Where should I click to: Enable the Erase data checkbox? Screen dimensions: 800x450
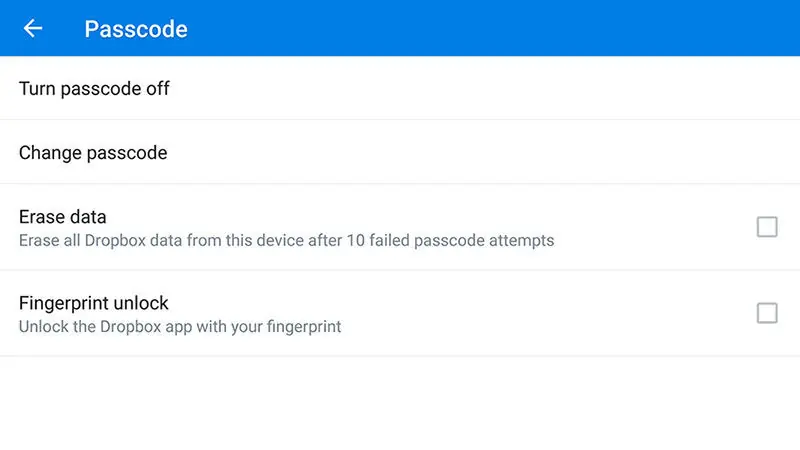[x=767, y=227]
